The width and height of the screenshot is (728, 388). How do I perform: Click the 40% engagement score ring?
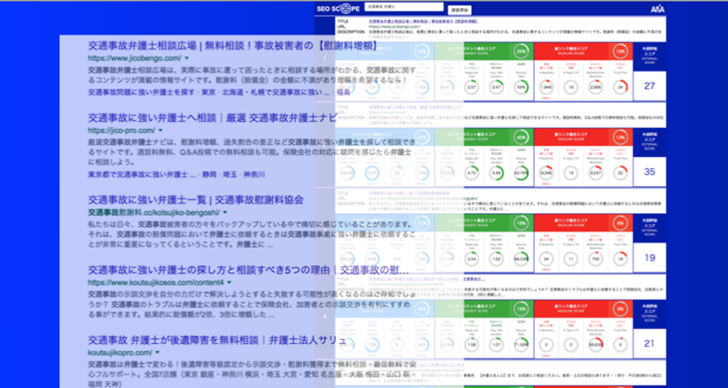pos(521,137)
